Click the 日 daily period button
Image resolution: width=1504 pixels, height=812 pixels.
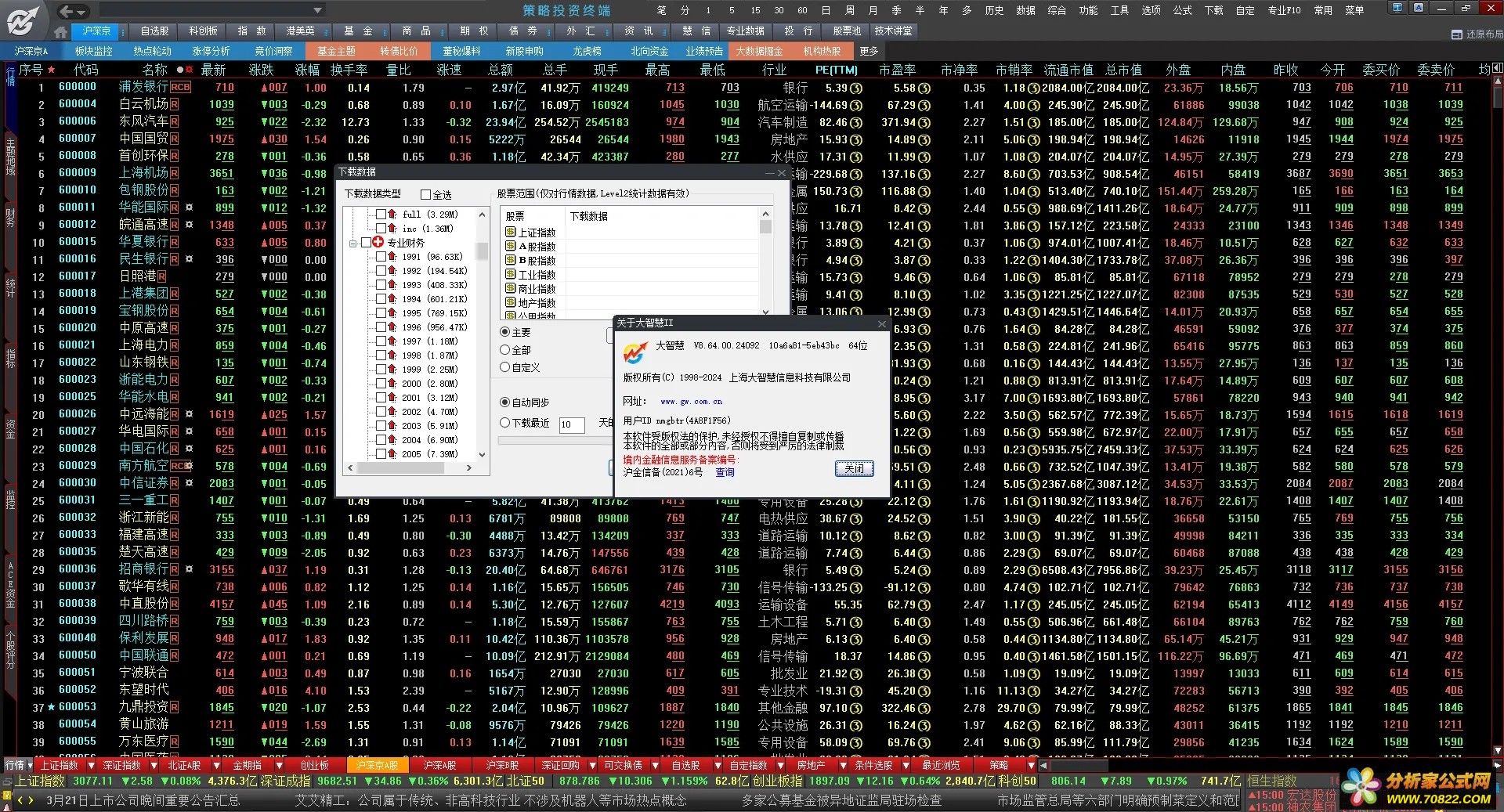826,10
